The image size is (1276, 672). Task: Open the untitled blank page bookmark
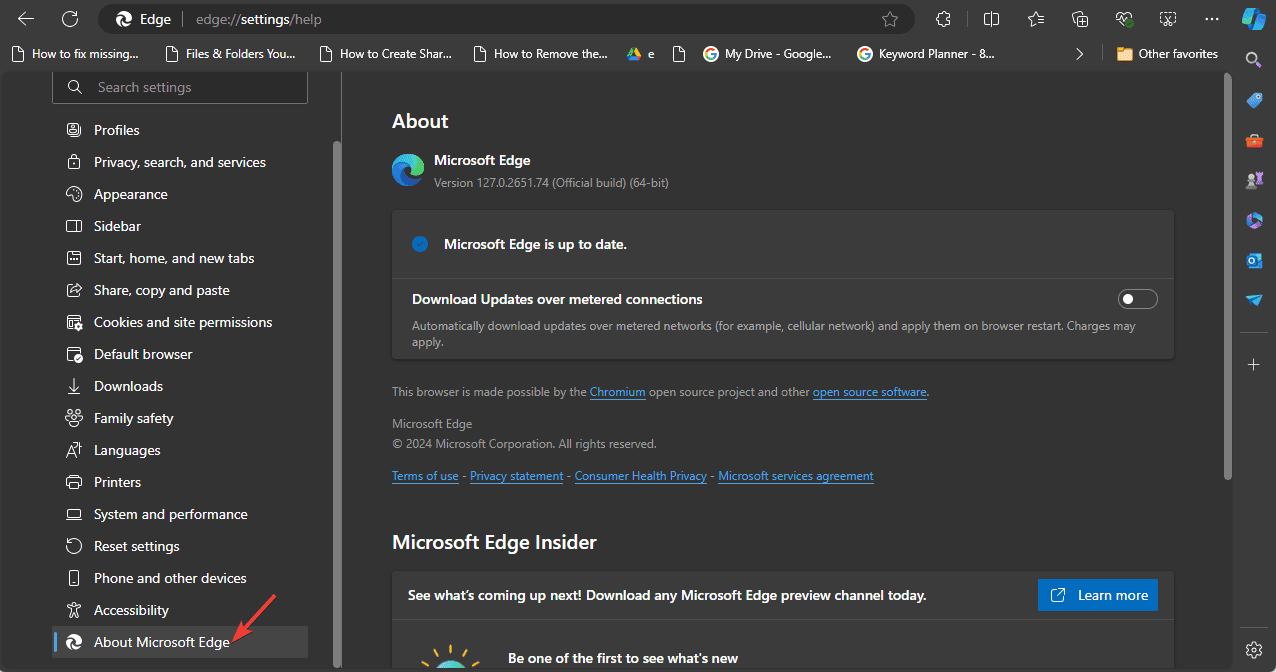point(680,54)
